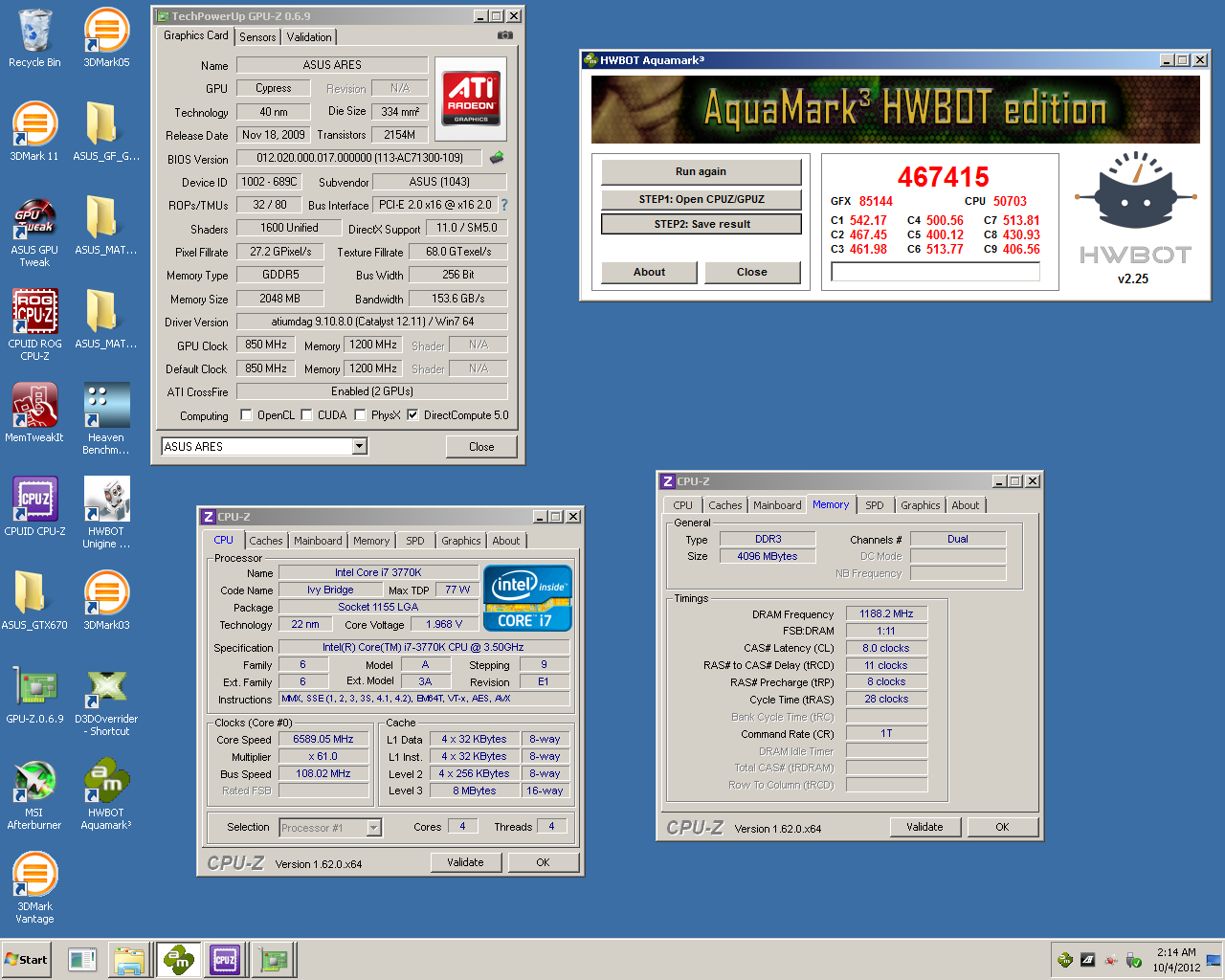The width and height of the screenshot is (1225, 980).
Task: Click the ASUS ARES name field in GPU-Z
Action: pos(332,65)
